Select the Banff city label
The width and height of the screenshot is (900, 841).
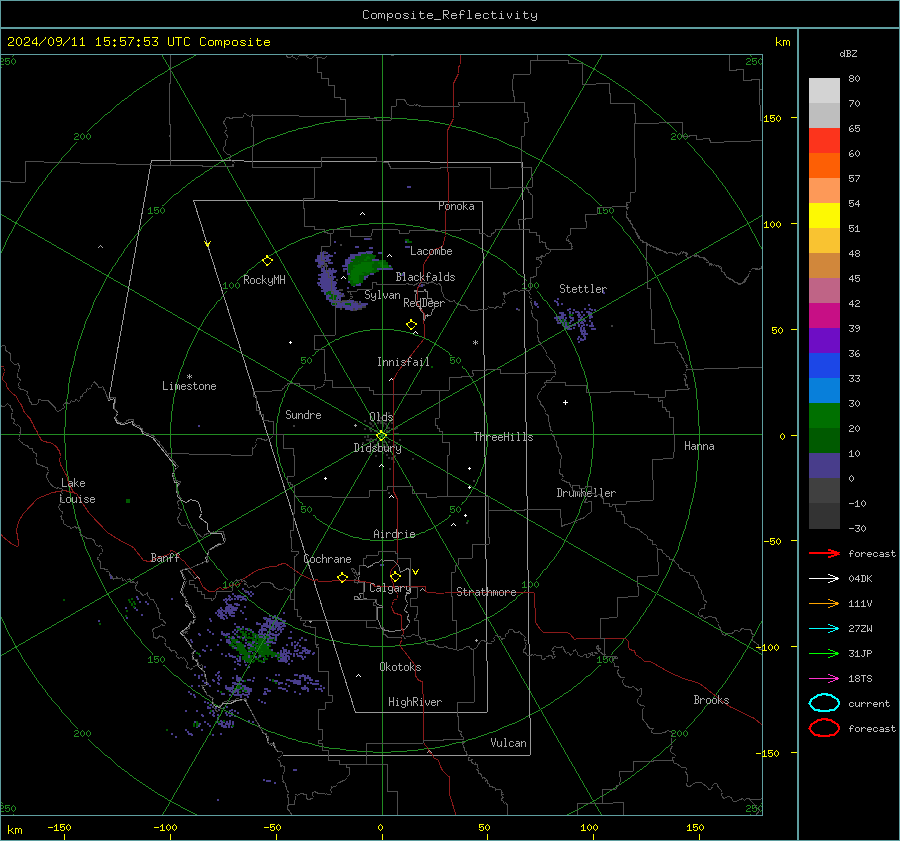tap(165, 558)
